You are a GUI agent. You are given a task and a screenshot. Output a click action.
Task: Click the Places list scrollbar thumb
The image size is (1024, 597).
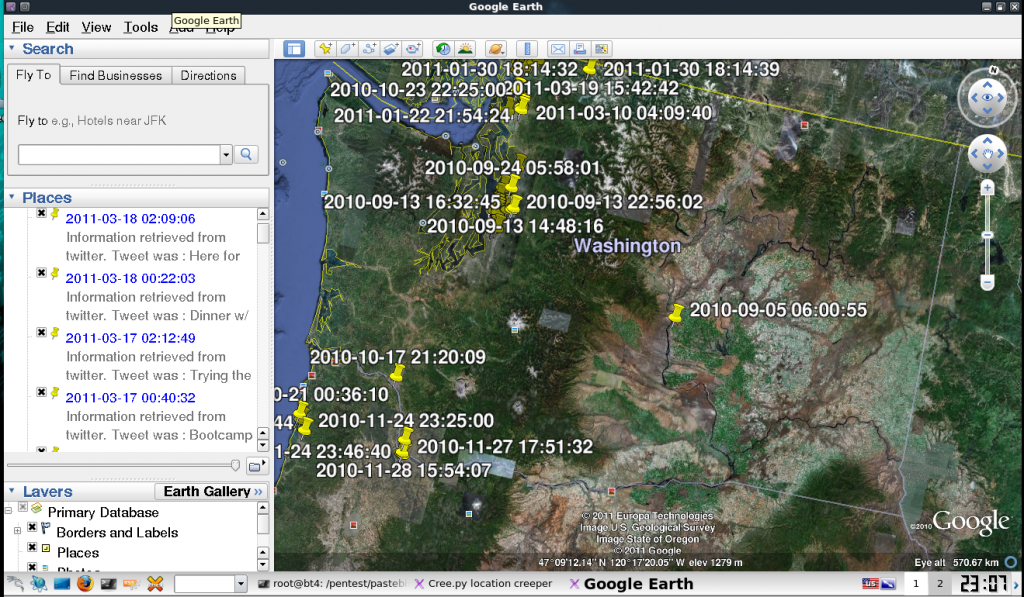263,233
